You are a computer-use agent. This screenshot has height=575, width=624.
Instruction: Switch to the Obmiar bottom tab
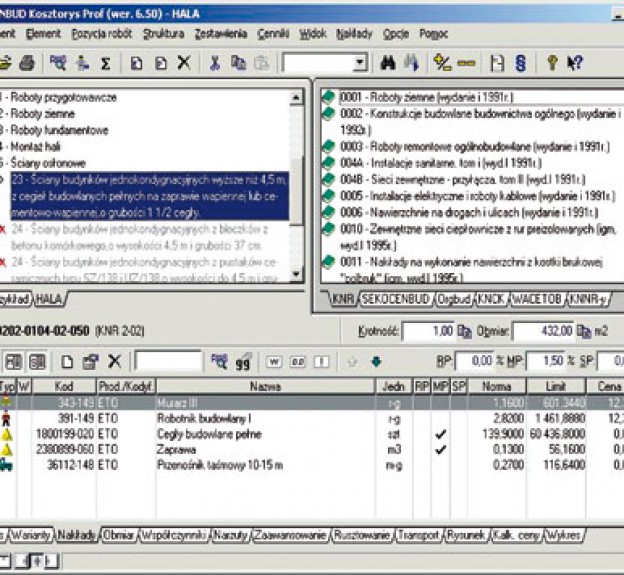click(x=118, y=535)
